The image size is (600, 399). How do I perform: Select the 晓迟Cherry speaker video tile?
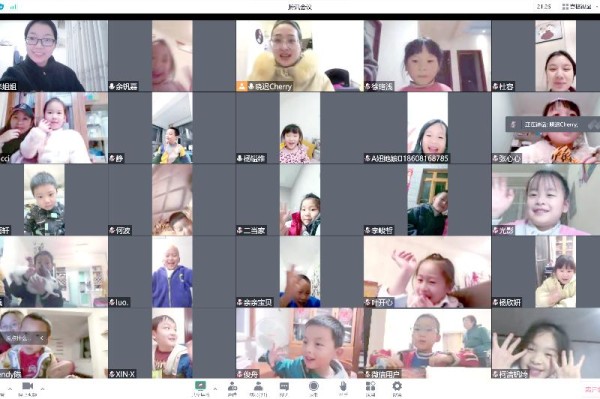[x=299, y=55]
